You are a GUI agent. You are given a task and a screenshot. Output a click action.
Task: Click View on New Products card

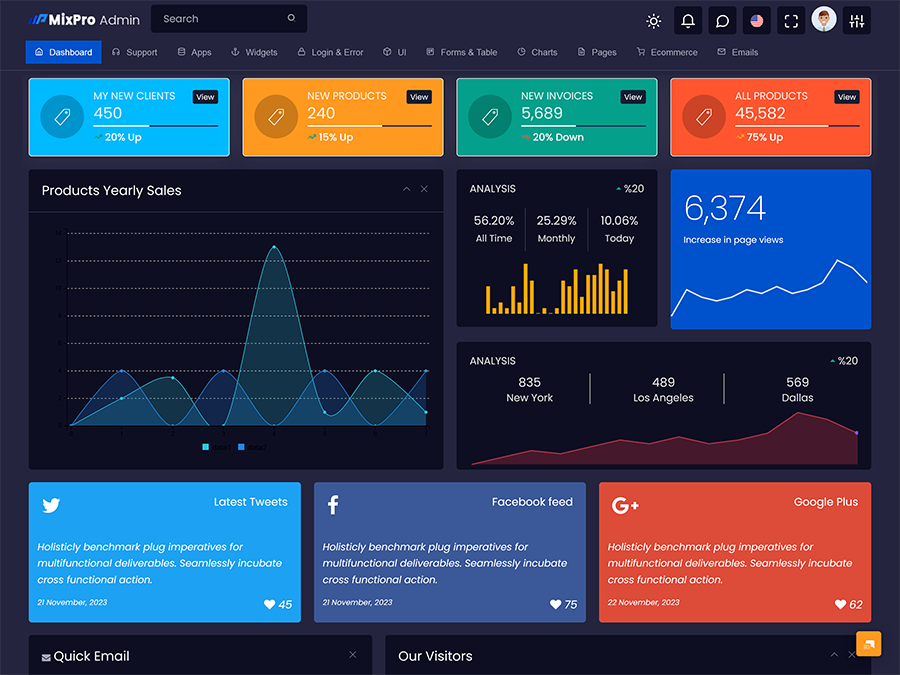click(x=419, y=97)
